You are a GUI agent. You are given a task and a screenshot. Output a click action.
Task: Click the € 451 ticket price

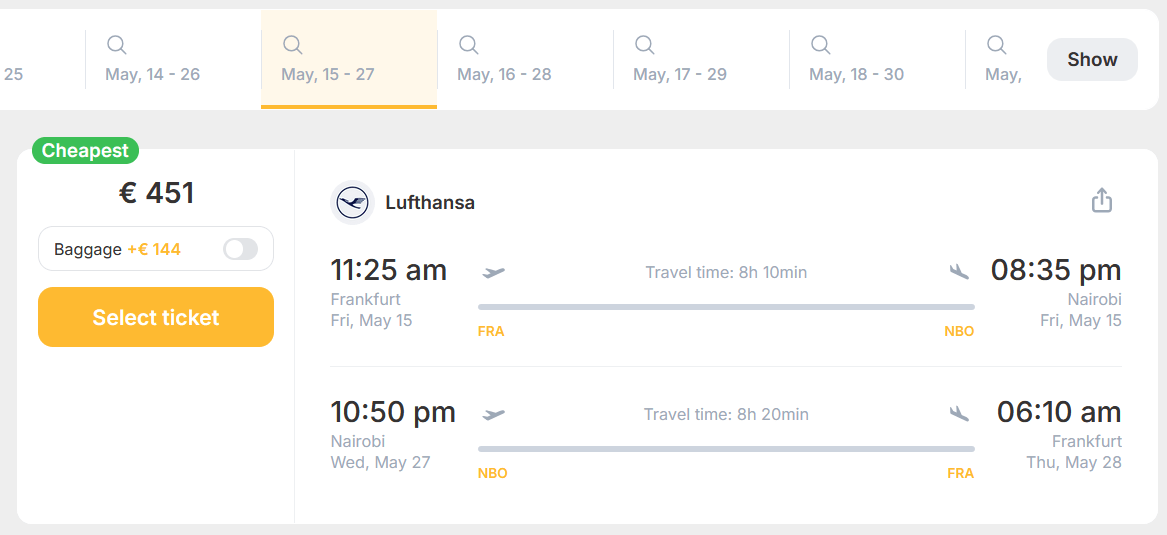[156, 193]
